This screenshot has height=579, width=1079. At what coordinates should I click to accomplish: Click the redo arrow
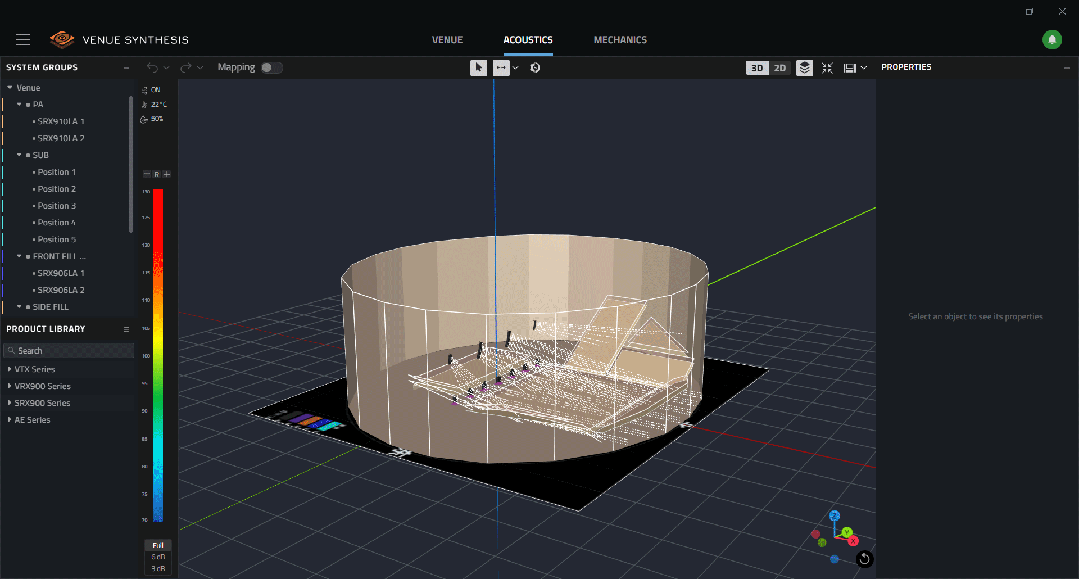click(x=185, y=67)
